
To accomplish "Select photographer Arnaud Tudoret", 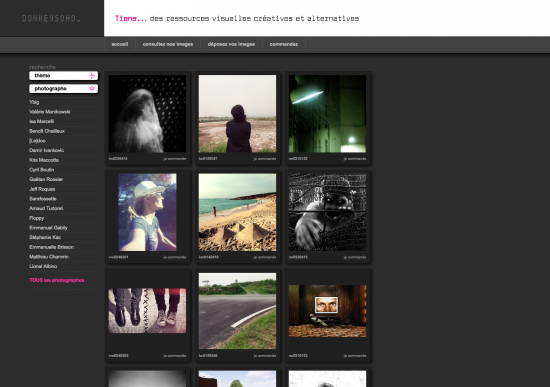I will [46, 208].
